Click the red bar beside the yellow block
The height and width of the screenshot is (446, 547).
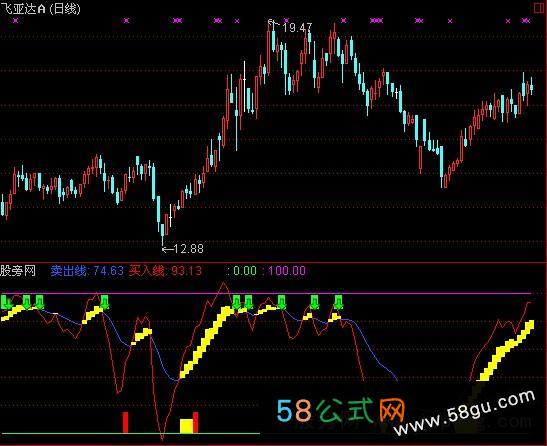196,422
